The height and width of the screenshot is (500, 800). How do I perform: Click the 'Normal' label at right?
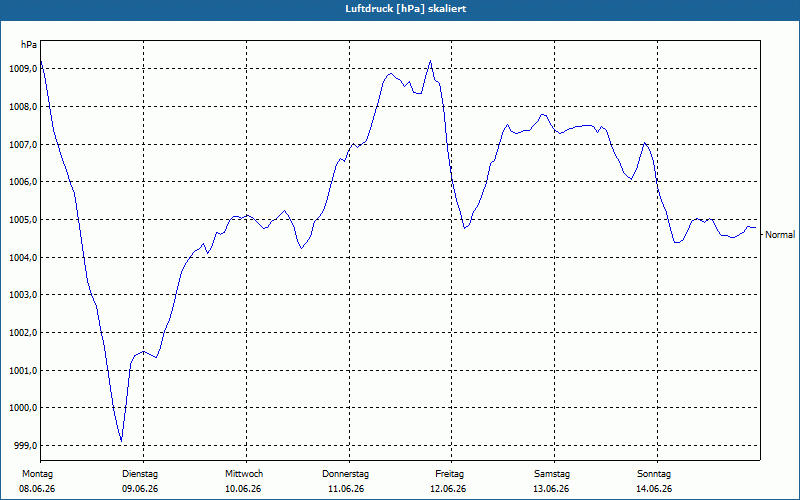780,235
